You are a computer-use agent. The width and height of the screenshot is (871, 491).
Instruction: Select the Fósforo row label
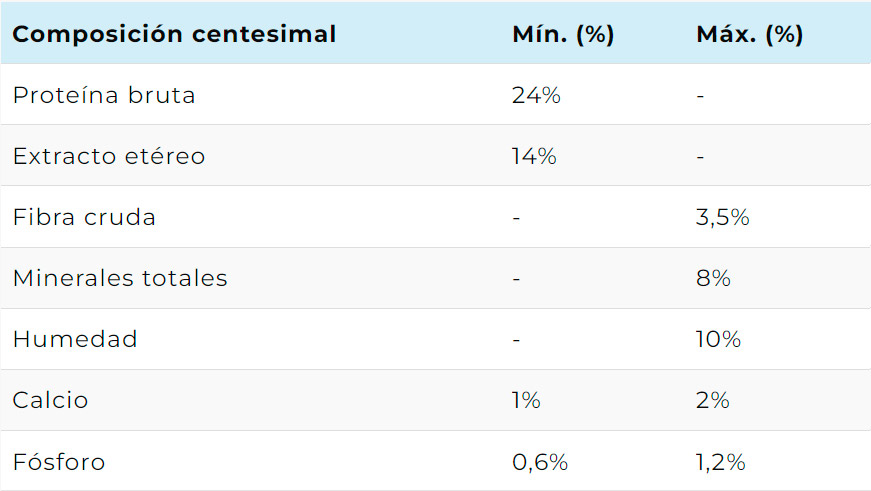59,462
